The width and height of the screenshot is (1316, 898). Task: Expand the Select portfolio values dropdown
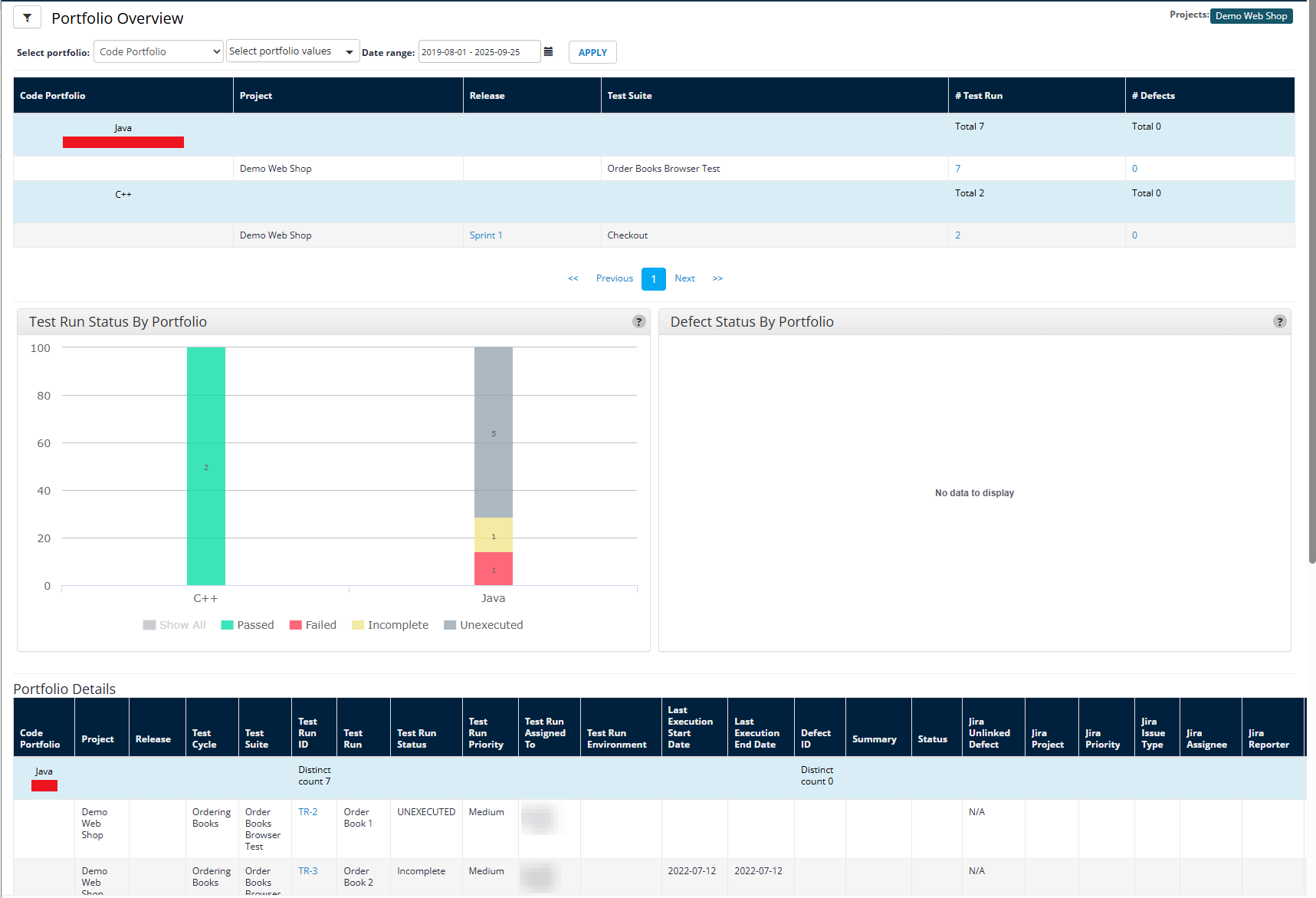292,52
